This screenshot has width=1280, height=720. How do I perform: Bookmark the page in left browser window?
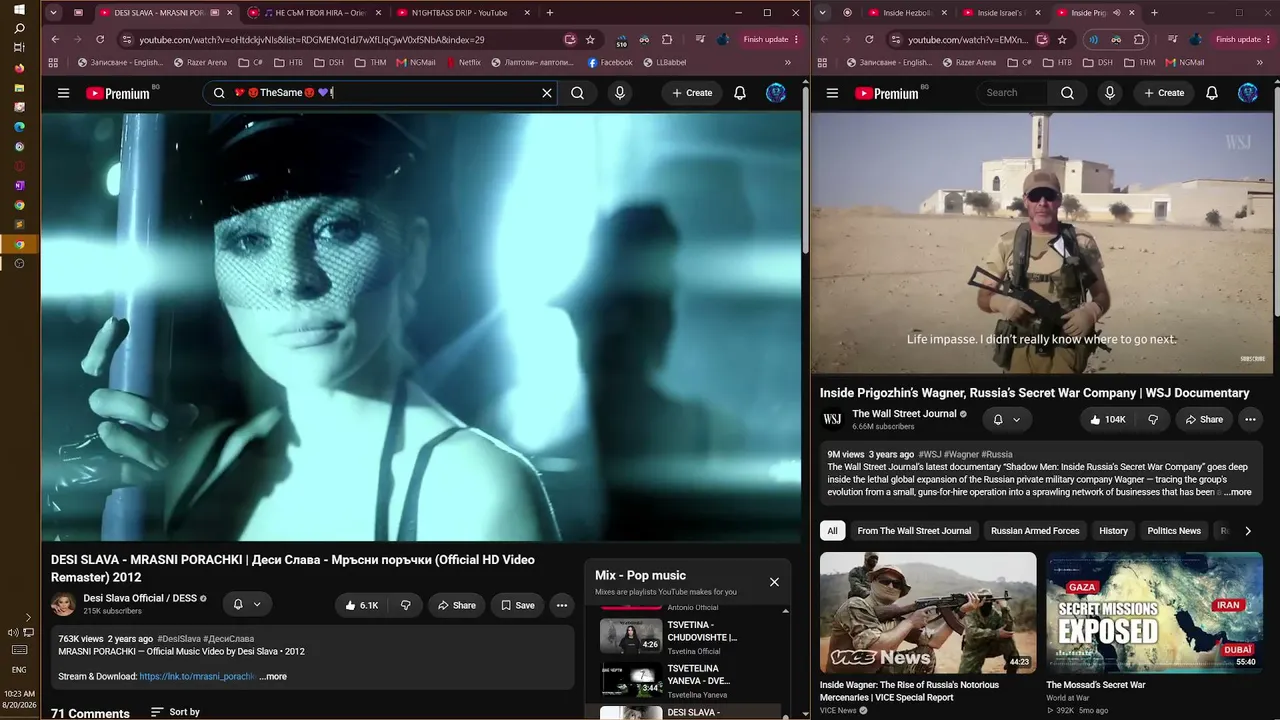pyautogui.click(x=590, y=40)
